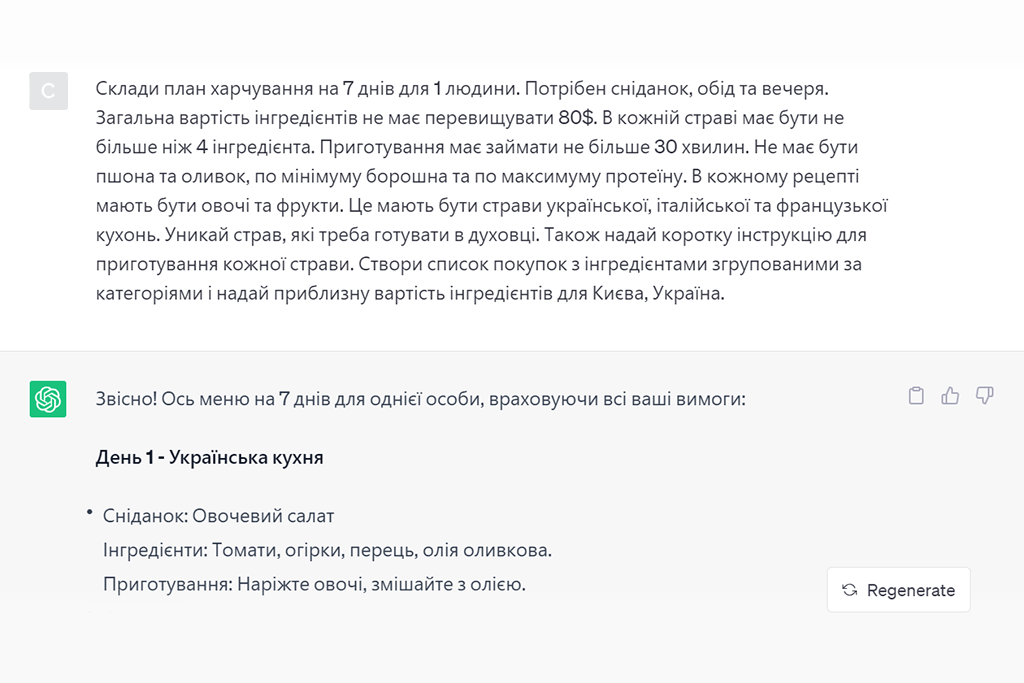Click the heading День 1 - Українська кухня

click(209, 458)
